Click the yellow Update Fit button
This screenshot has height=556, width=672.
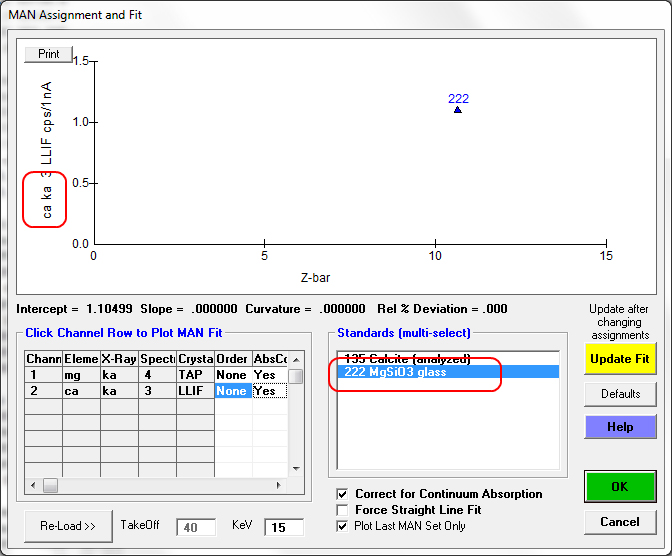[620, 358]
